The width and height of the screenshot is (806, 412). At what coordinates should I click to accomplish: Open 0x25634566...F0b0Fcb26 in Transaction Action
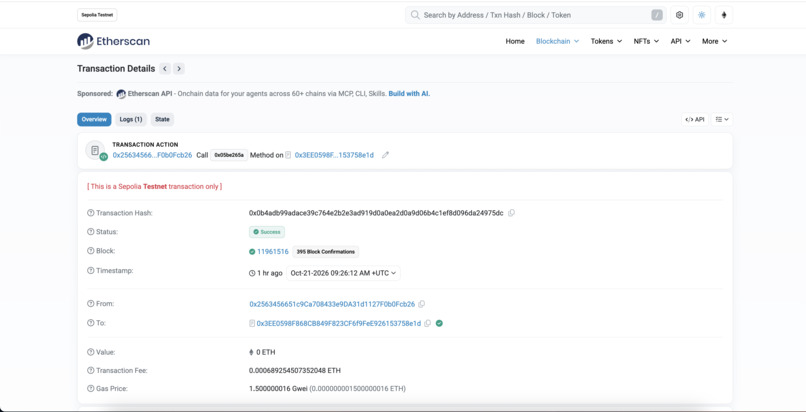click(152, 155)
